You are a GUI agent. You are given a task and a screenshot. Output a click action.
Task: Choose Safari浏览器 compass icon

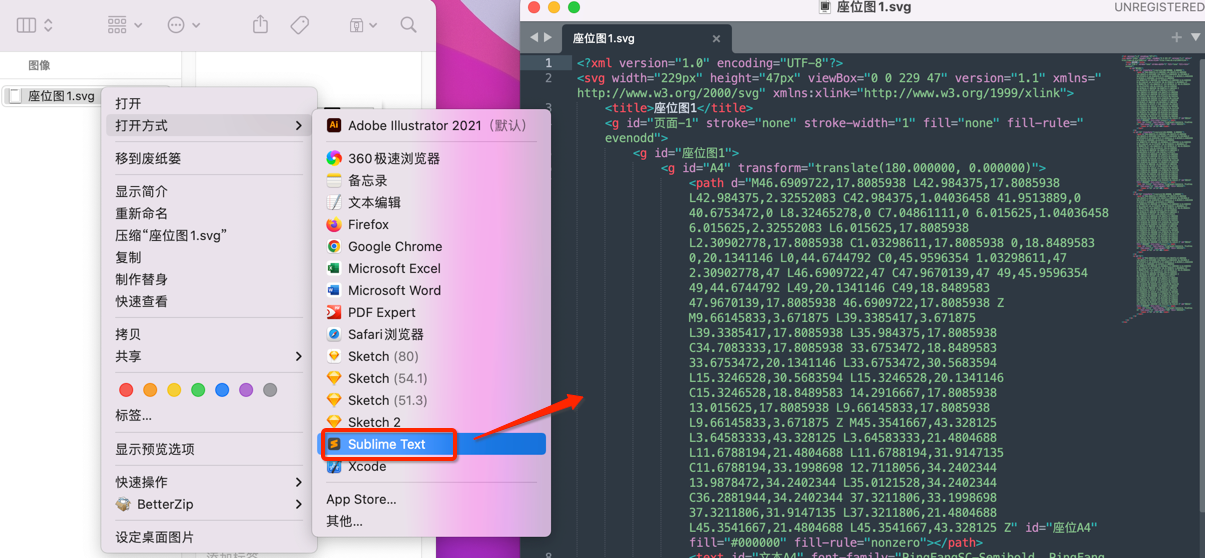[x=334, y=334]
